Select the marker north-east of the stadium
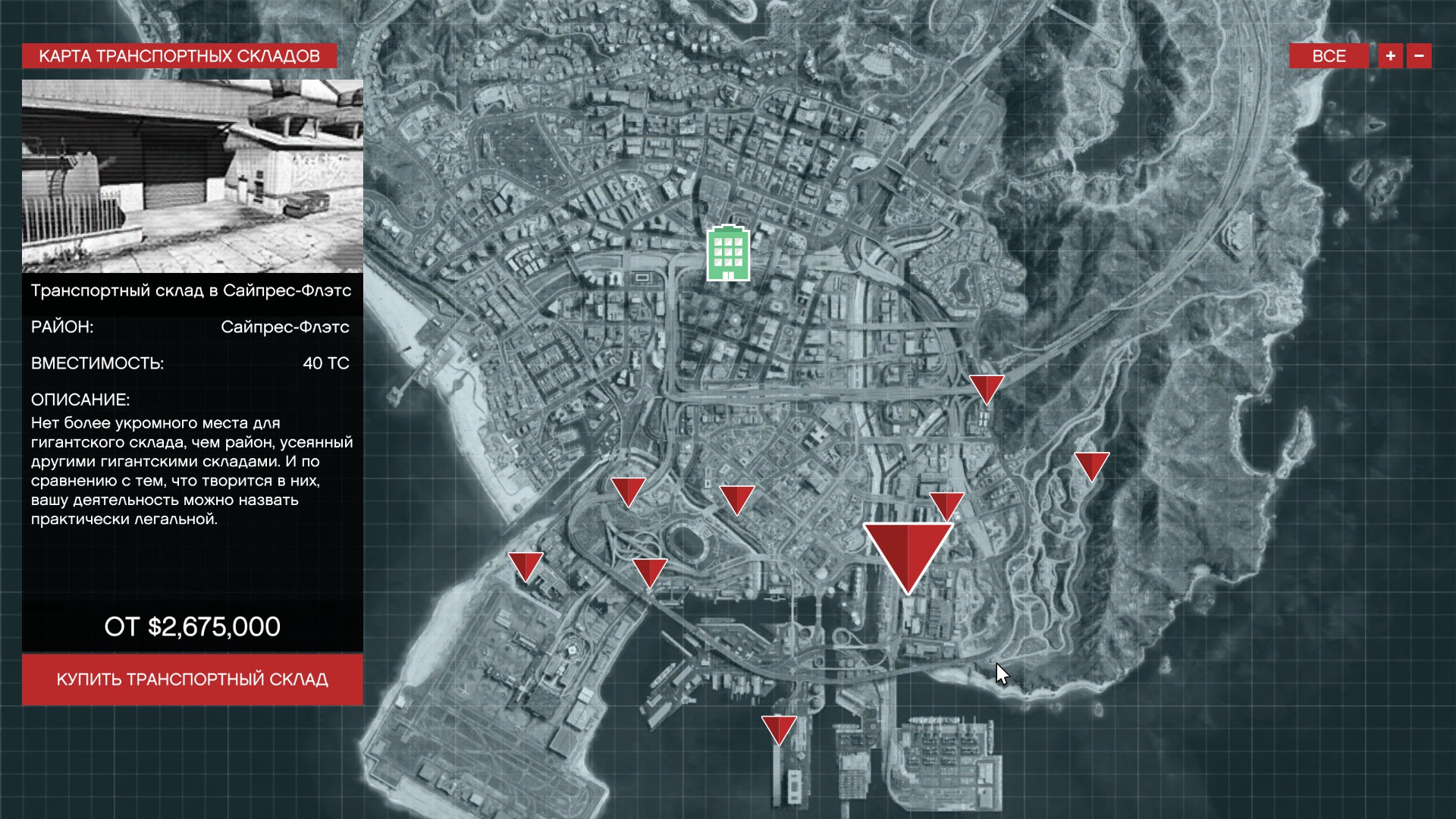 pos(736,500)
